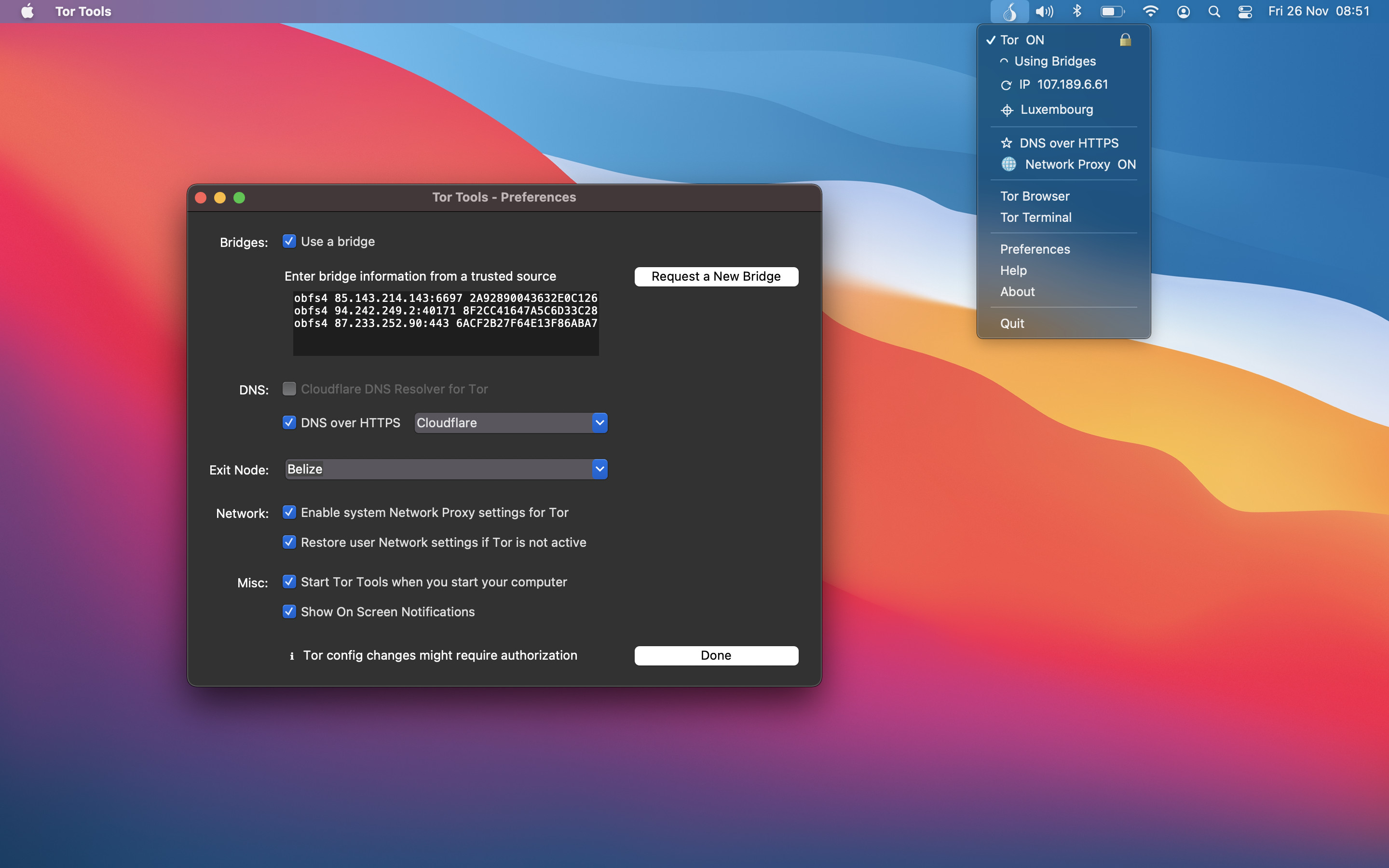
Task: Check battery status in menu bar
Action: (x=1112, y=12)
